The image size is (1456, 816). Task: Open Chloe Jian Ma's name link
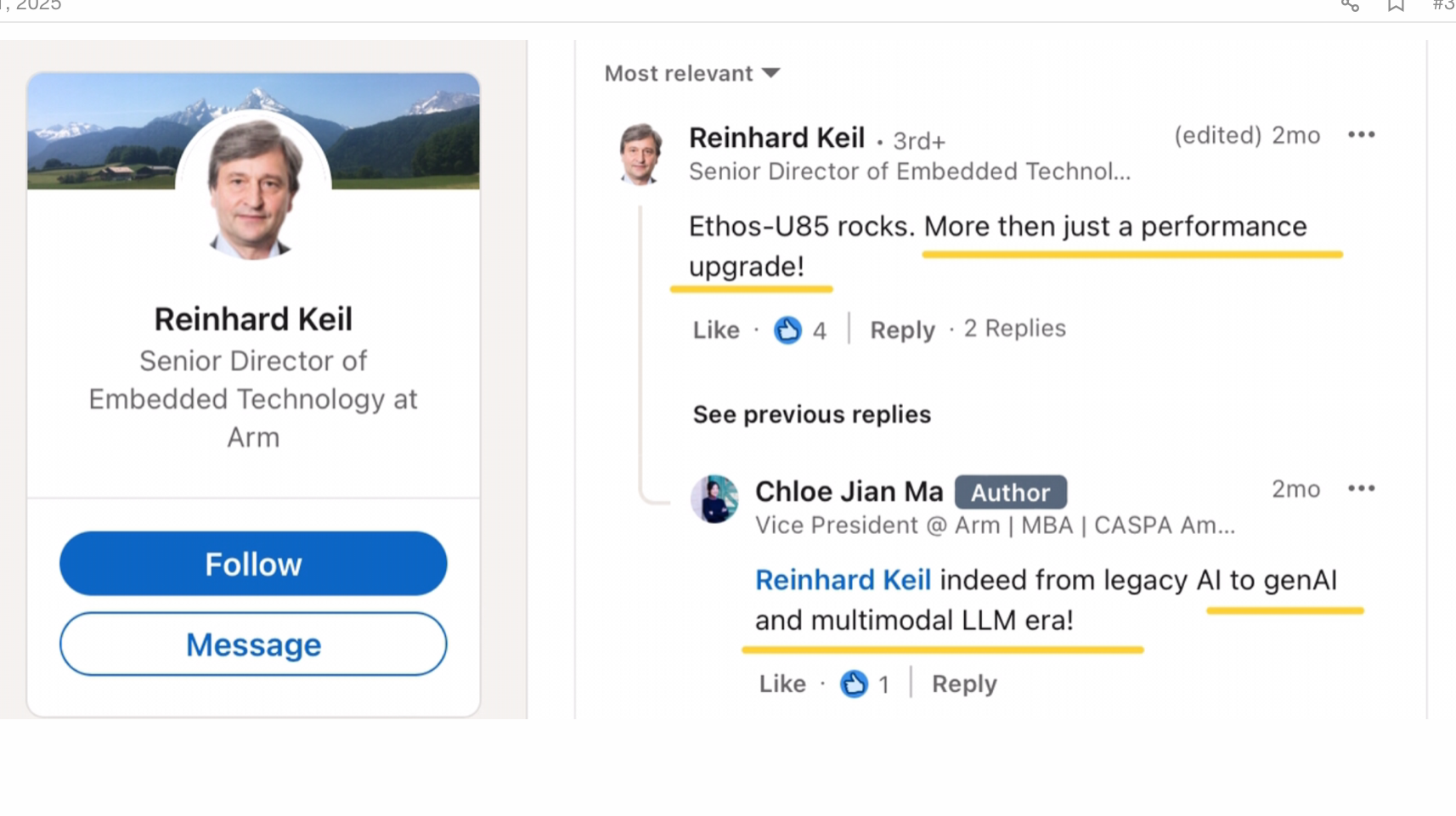(849, 492)
